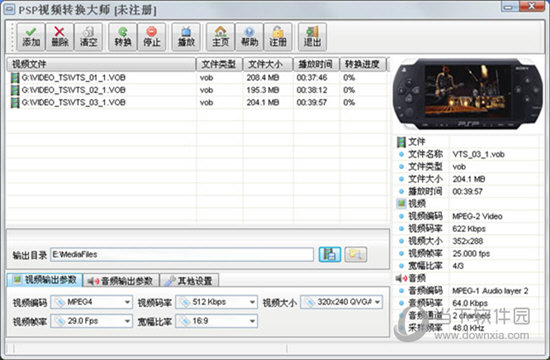Switch to the 音频输出参数 tab
The image size is (550, 360).
(121, 280)
